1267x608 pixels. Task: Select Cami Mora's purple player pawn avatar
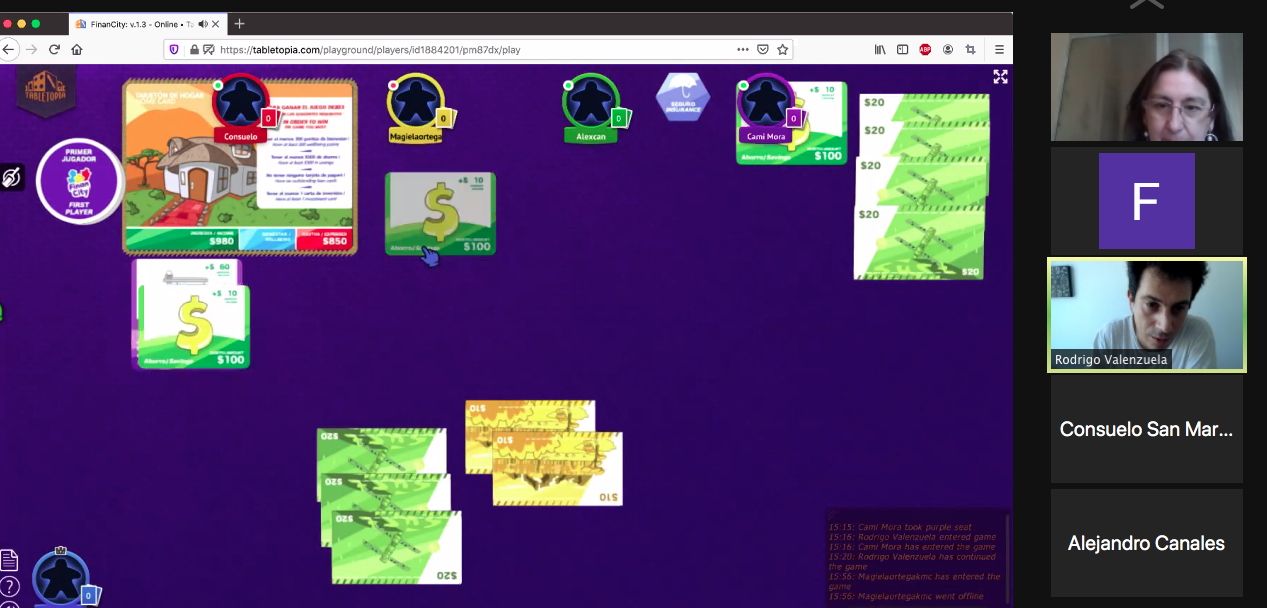point(764,100)
